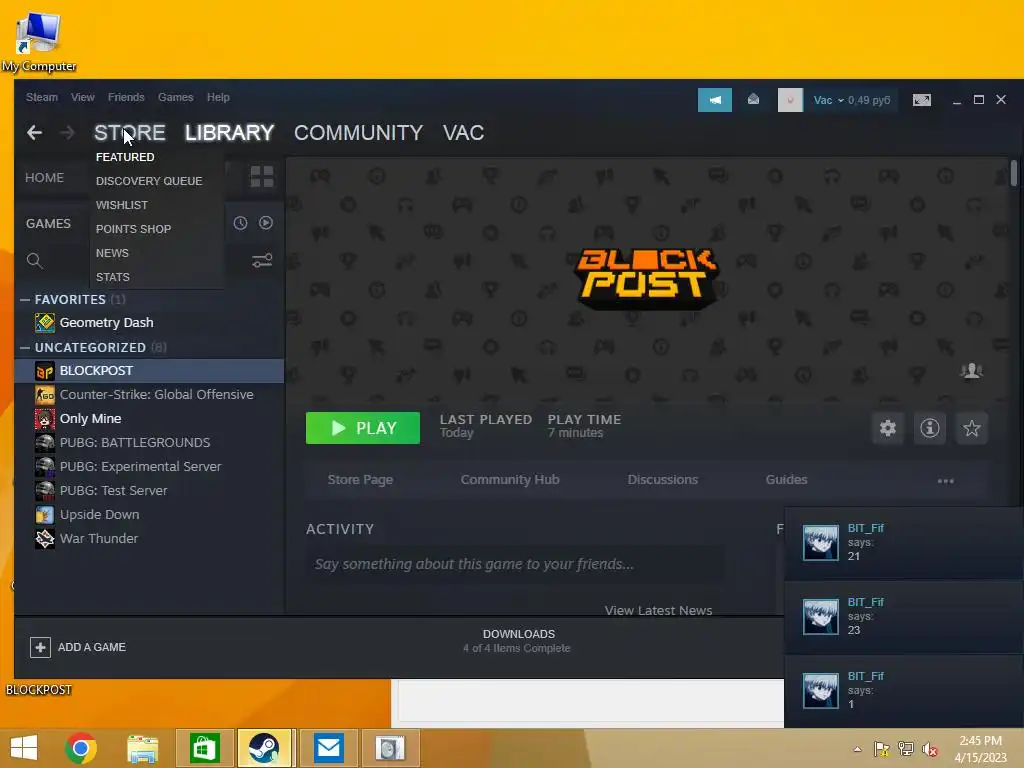Open Community Hub link
Image resolution: width=1024 pixels, height=768 pixels.
coord(510,480)
